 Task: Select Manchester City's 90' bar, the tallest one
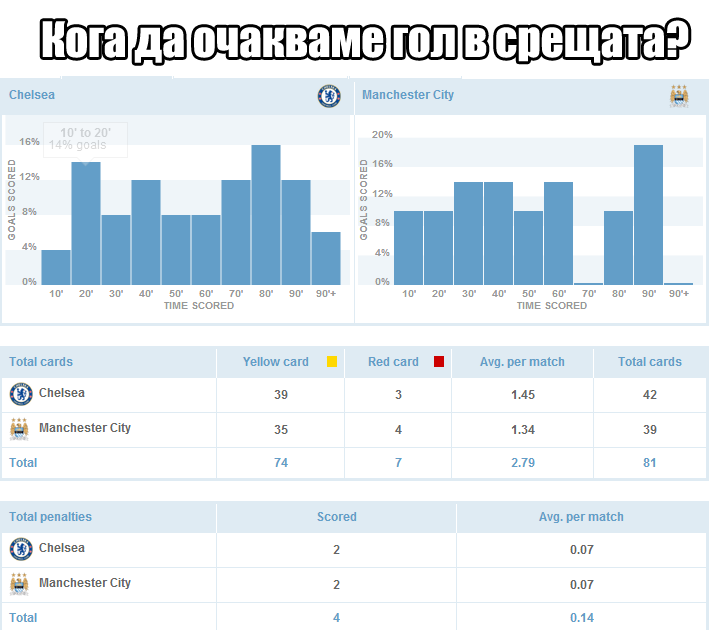[x=648, y=215]
